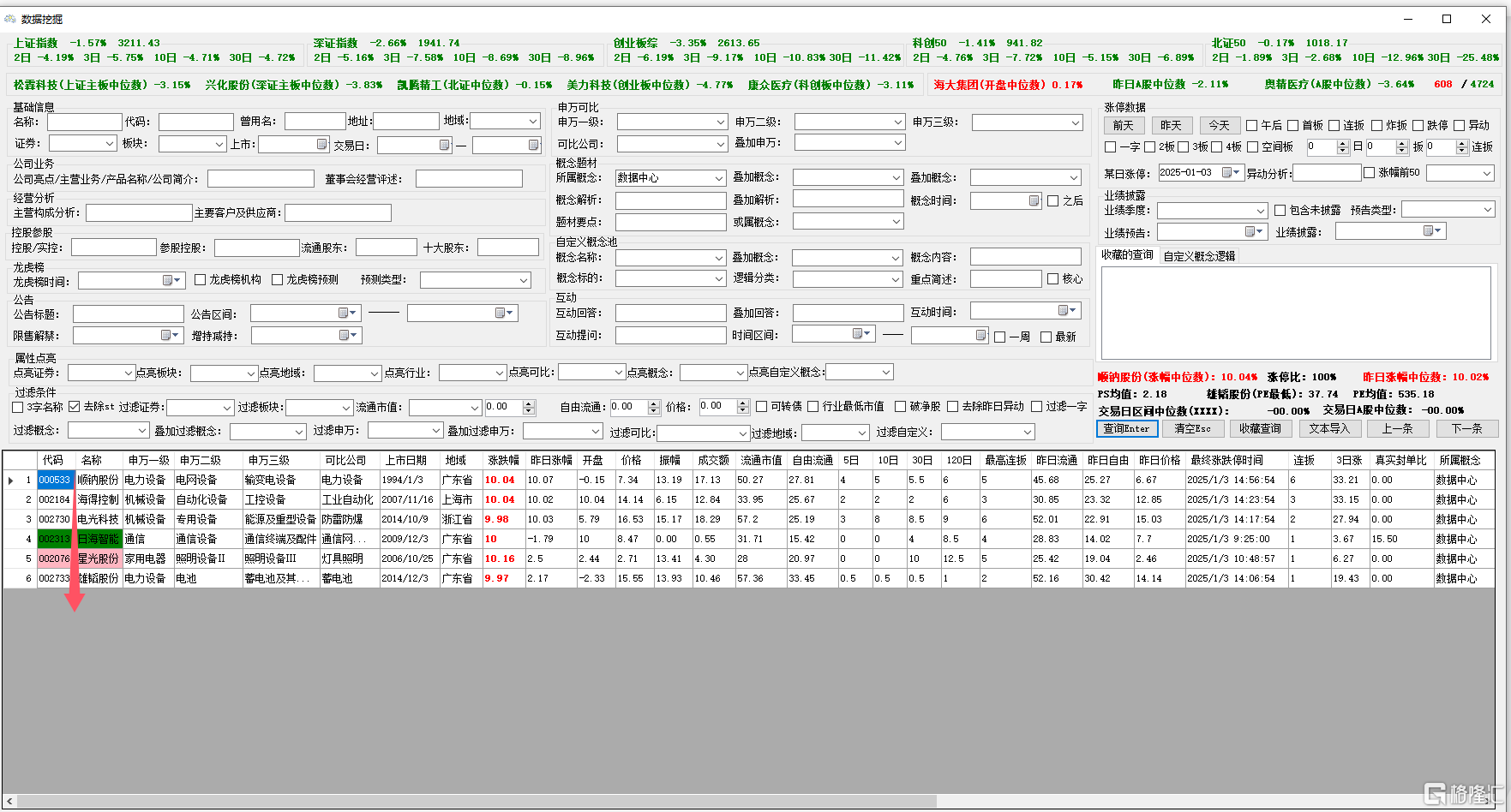Check the 炸扳 option

(1377, 126)
